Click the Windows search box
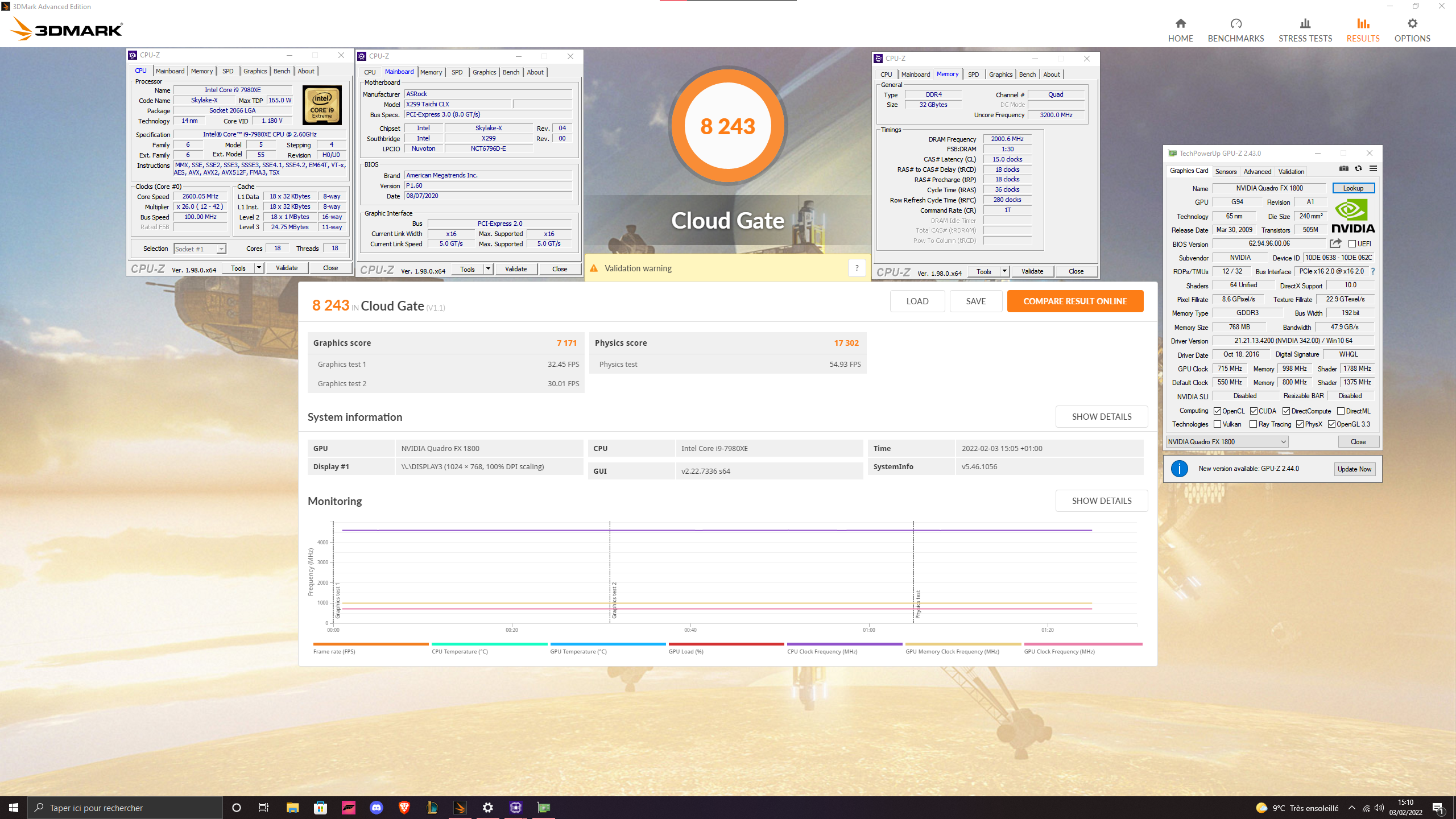Screen dimensions: 1456x819 tap(125, 808)
